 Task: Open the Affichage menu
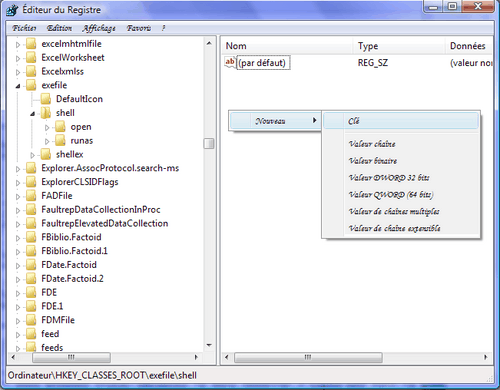tap(99, 28)
